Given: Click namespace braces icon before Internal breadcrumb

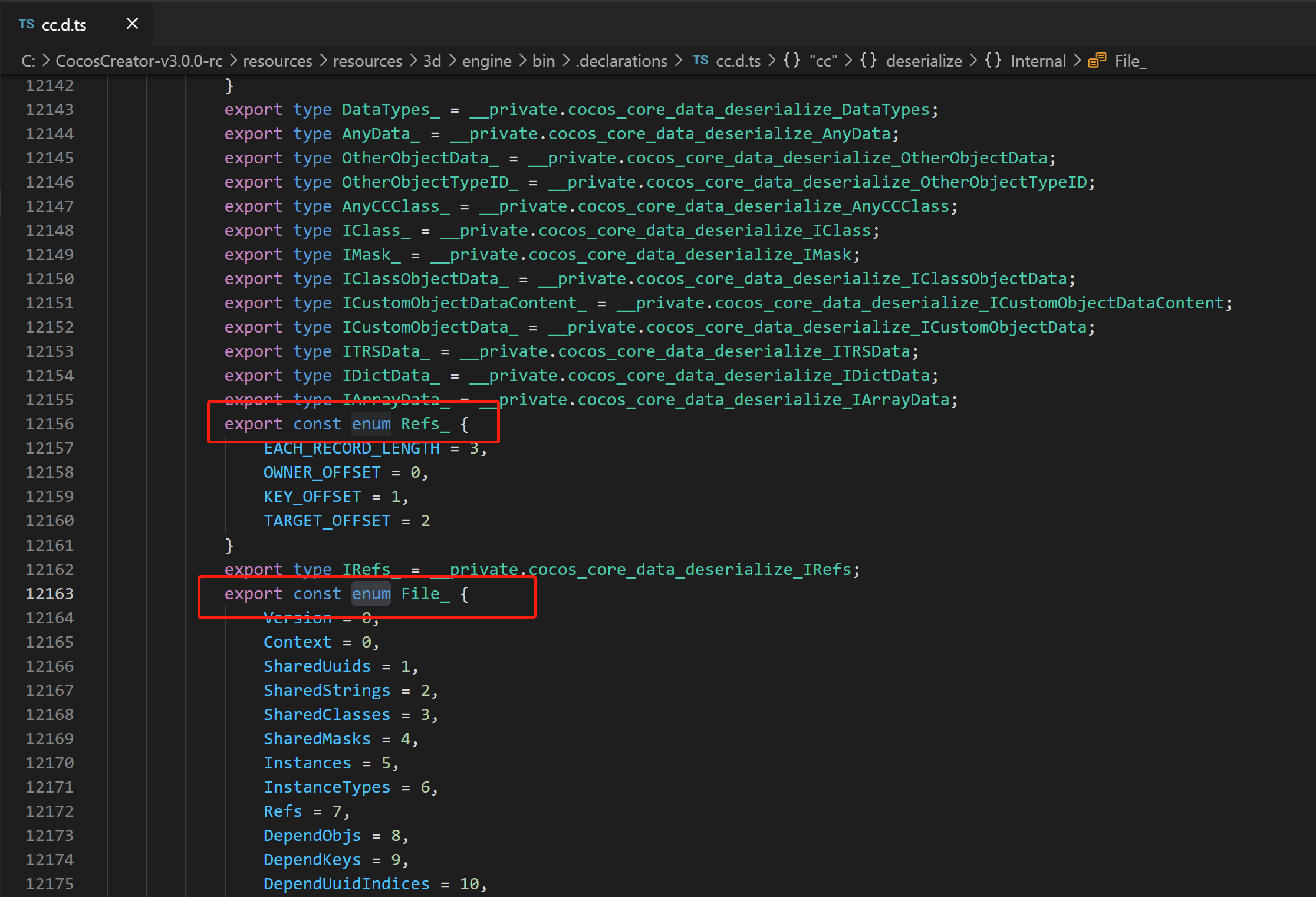Looking at the screenshot, I should coord(993,60).
